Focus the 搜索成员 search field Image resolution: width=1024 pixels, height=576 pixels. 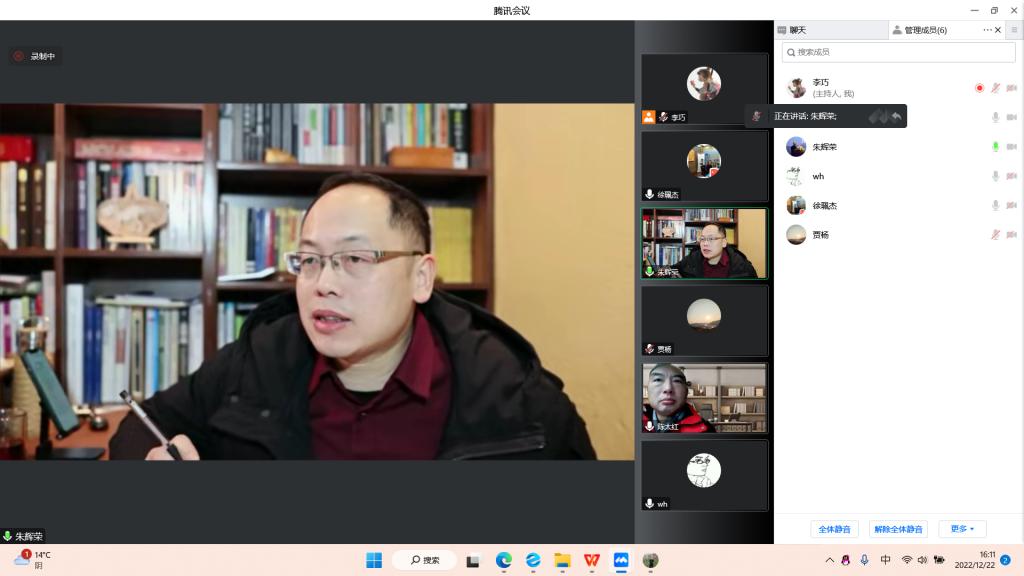(898, 52)
